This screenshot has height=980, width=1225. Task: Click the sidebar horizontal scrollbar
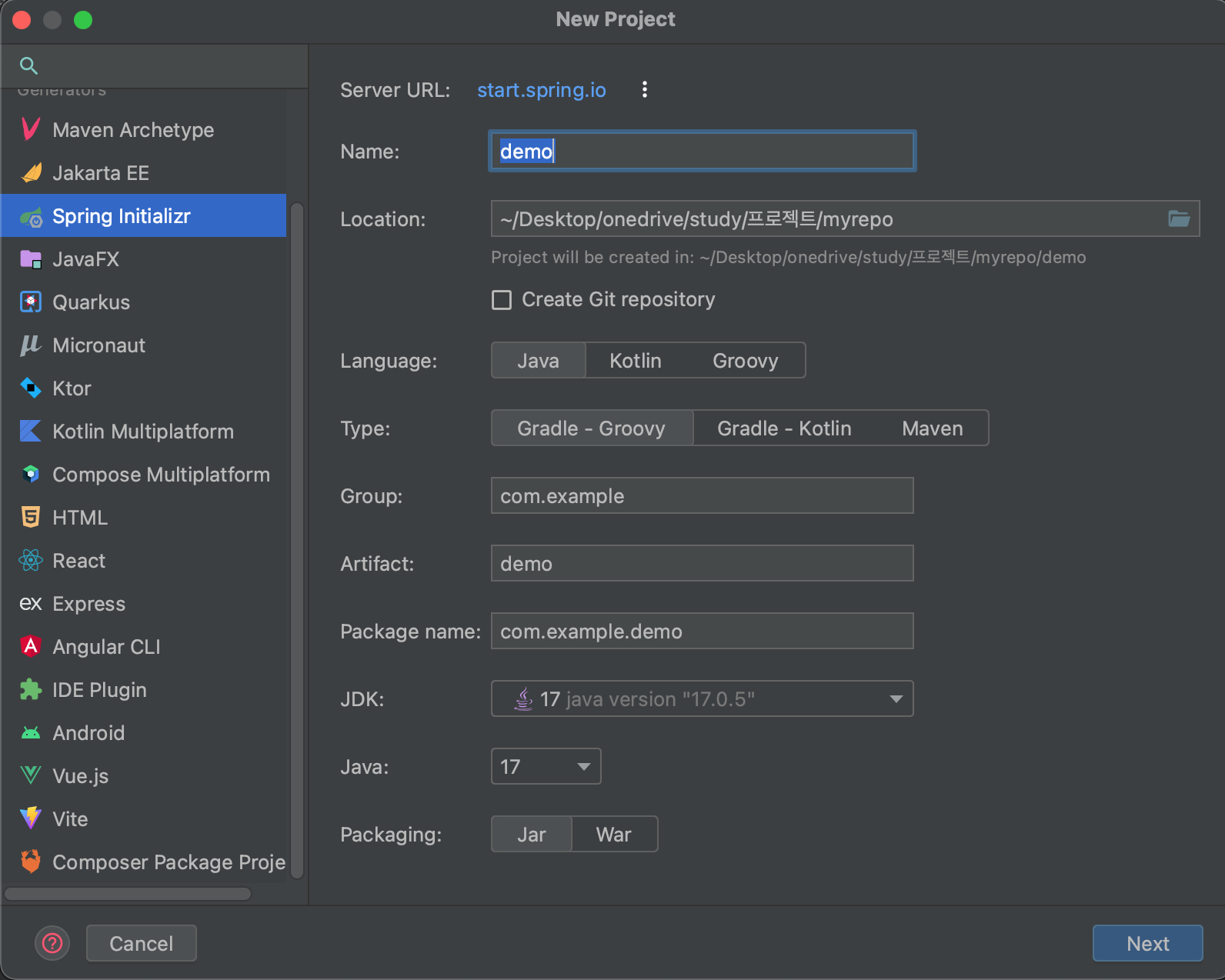click(x=128, y=894)
